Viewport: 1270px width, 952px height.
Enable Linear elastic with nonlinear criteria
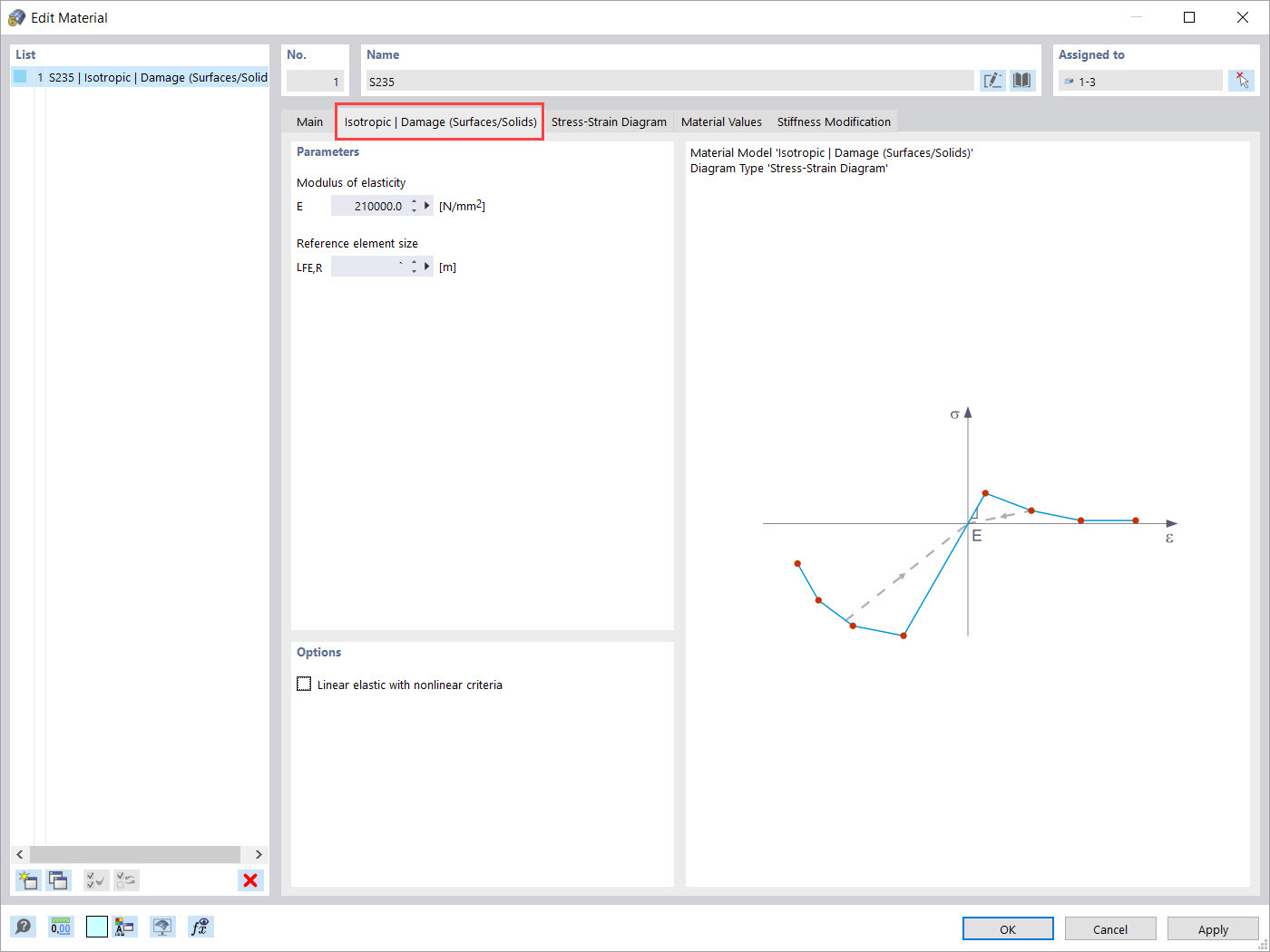304,684
